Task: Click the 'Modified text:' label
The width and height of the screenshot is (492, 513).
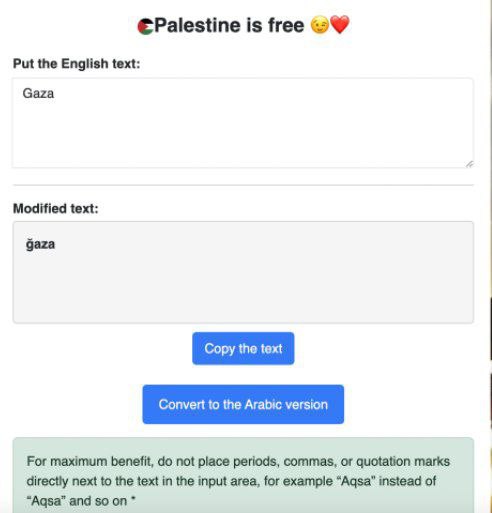Action: tap(56, 209)
